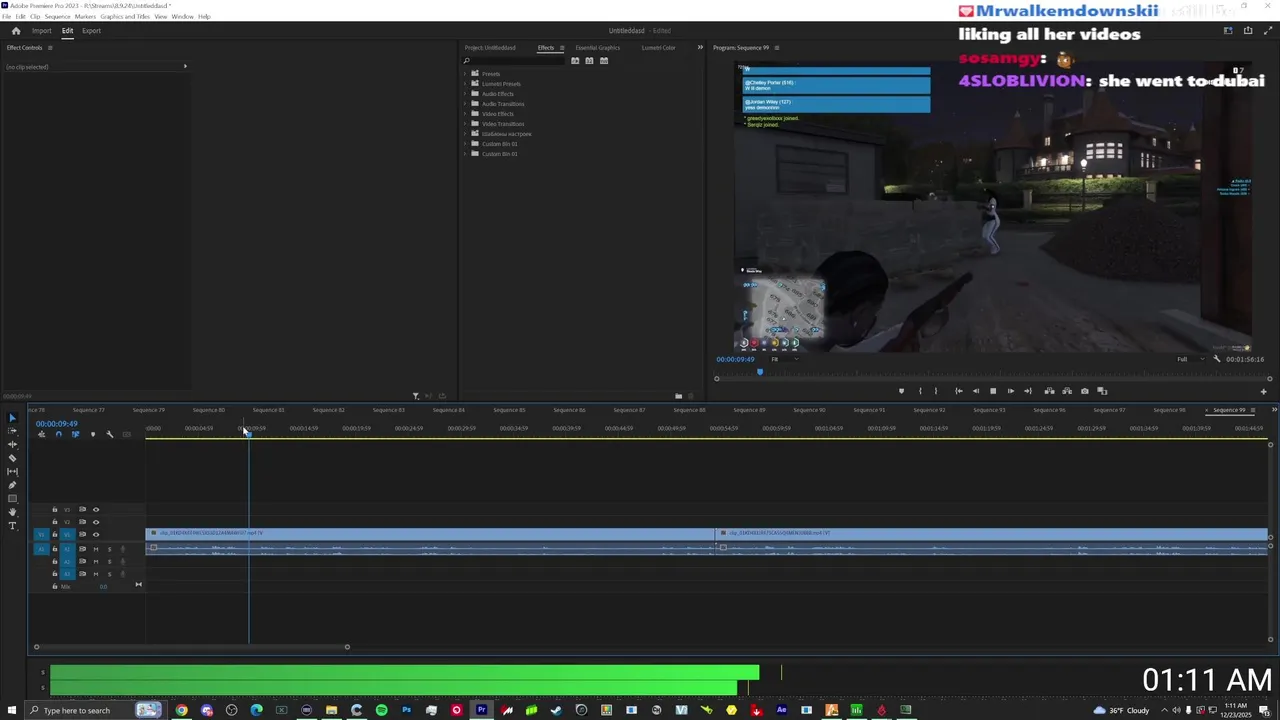
Task: Open the Markers menu
Action: click(85, 17)
